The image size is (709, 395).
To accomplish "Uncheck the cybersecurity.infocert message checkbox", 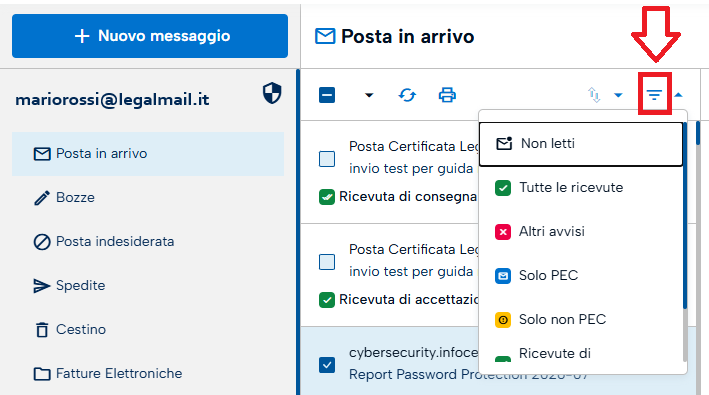I will pos(327,365).
